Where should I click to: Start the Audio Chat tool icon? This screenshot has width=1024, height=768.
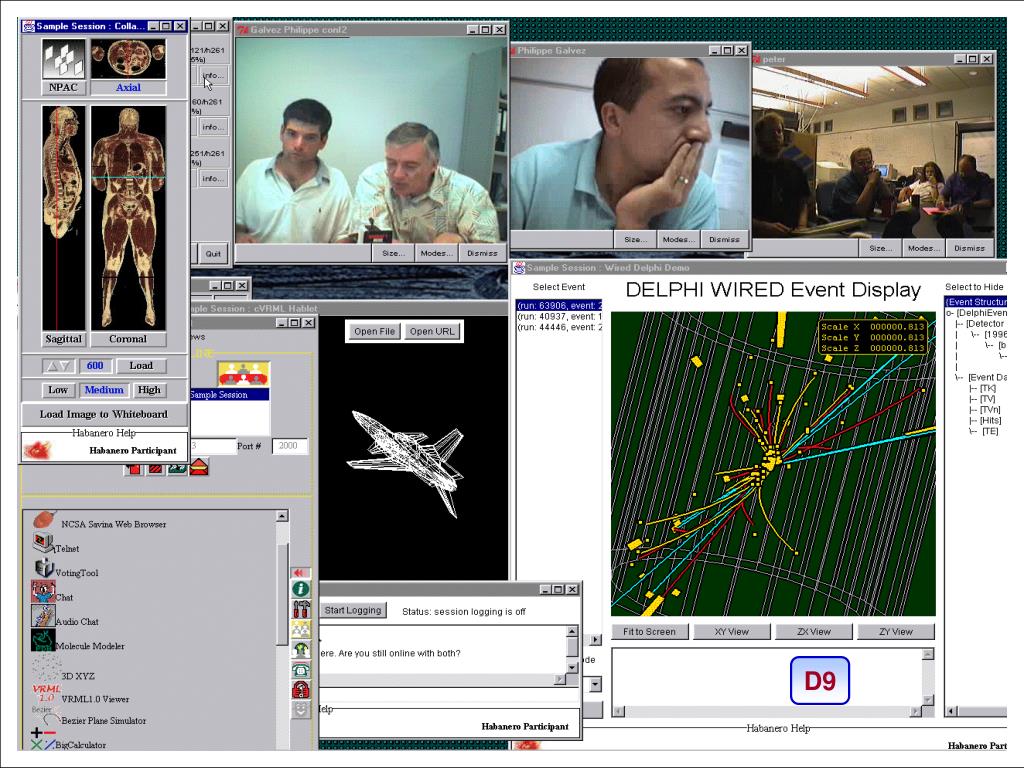tap(43, 616)
